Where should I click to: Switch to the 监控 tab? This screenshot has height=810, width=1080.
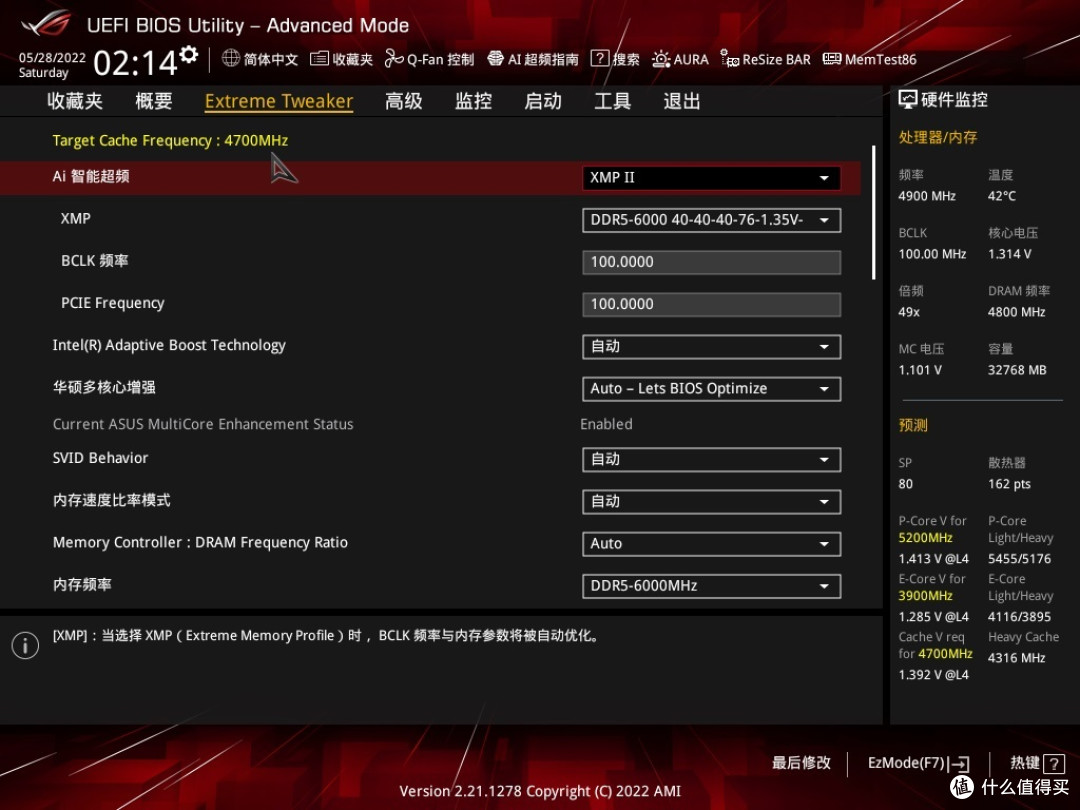pos(473,101)
